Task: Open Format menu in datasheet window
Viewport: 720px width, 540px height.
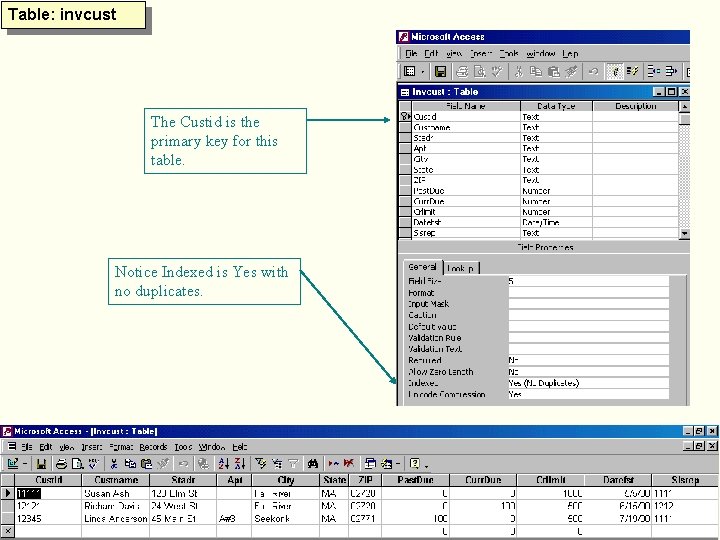Action: pos(121,447)
